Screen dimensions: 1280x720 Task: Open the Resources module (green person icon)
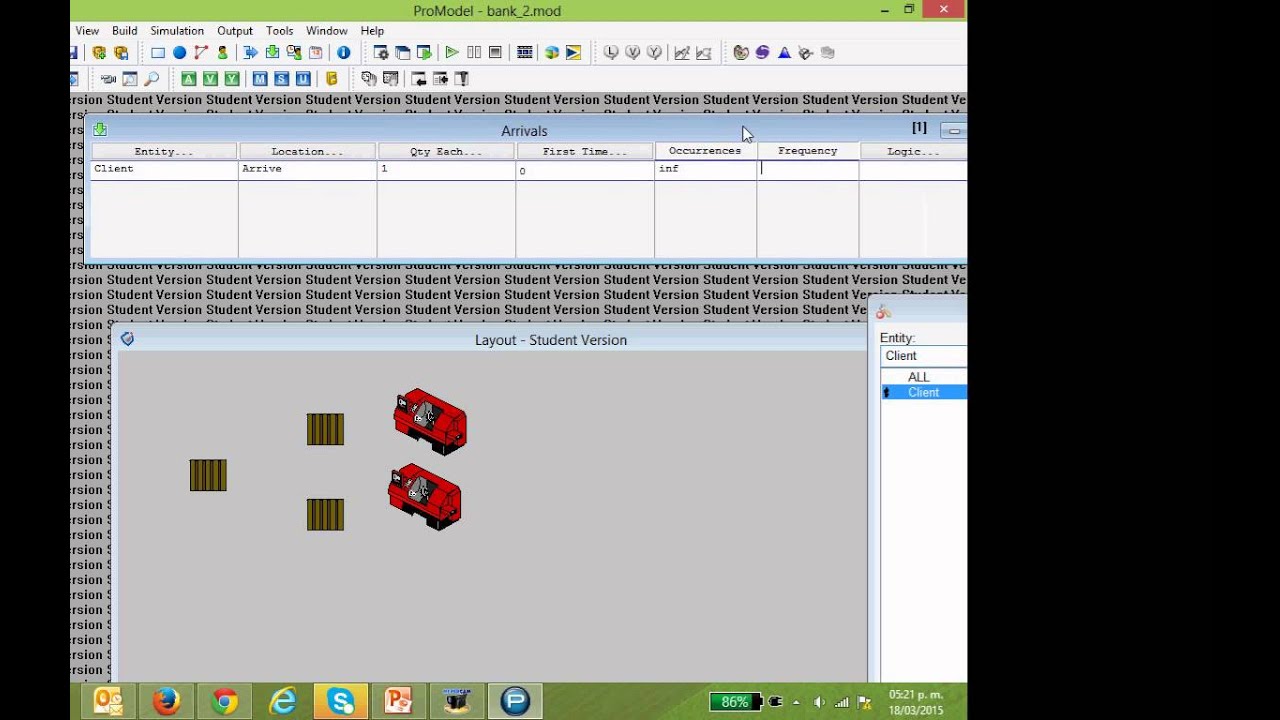click(222, 53)
